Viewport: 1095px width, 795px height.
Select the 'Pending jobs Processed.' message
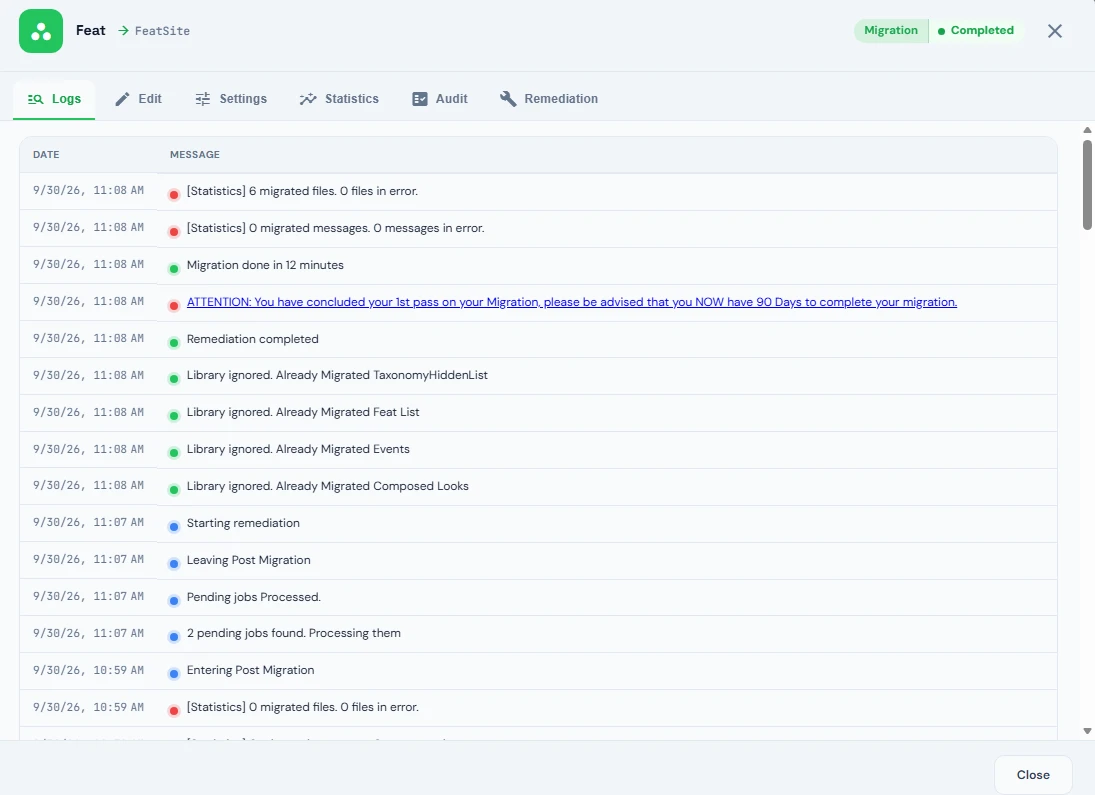point(253,597)
